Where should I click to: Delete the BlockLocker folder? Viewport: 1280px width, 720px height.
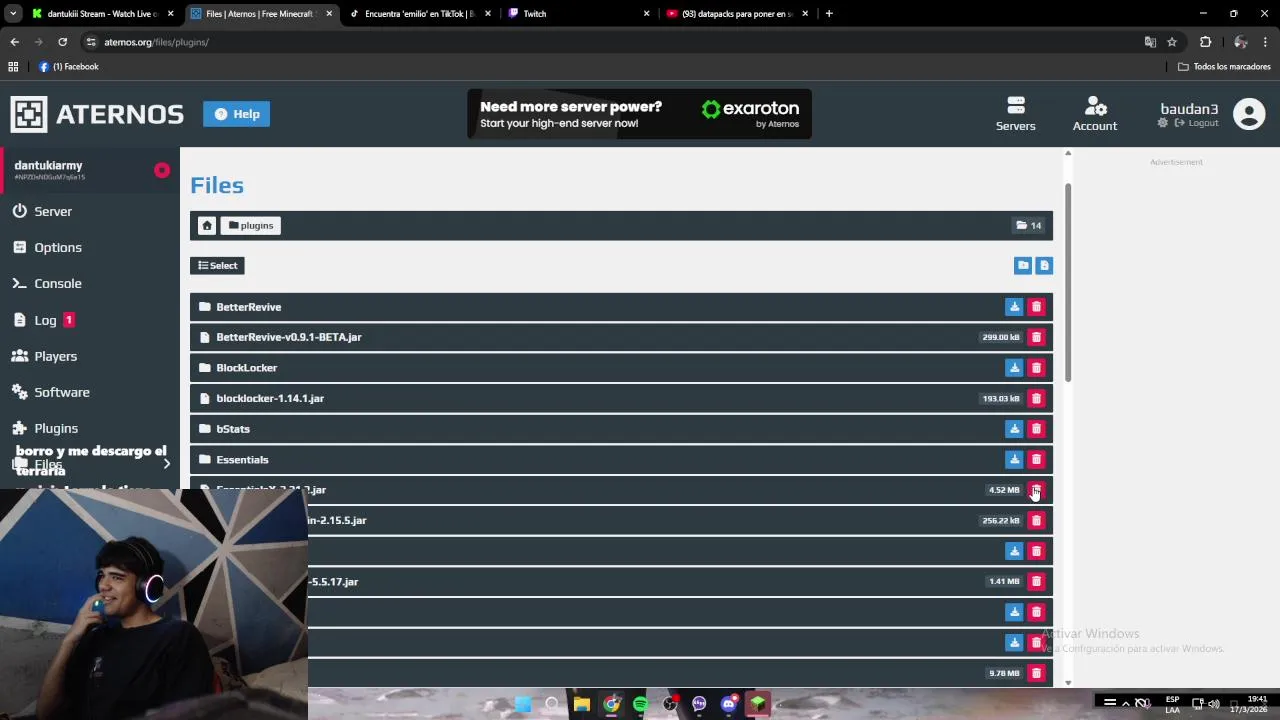(1036, 368)
